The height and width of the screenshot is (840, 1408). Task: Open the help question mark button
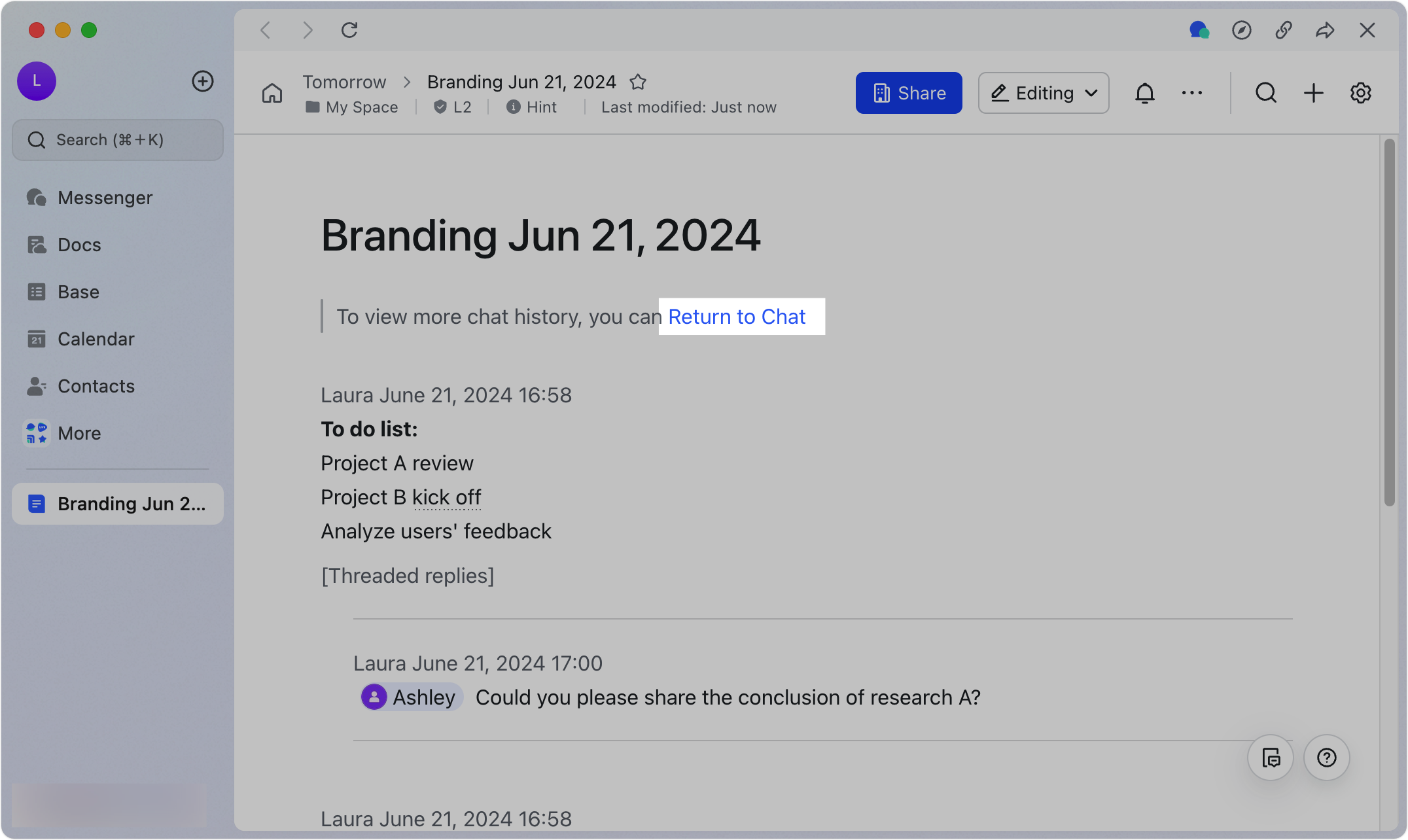[1326, 758]
